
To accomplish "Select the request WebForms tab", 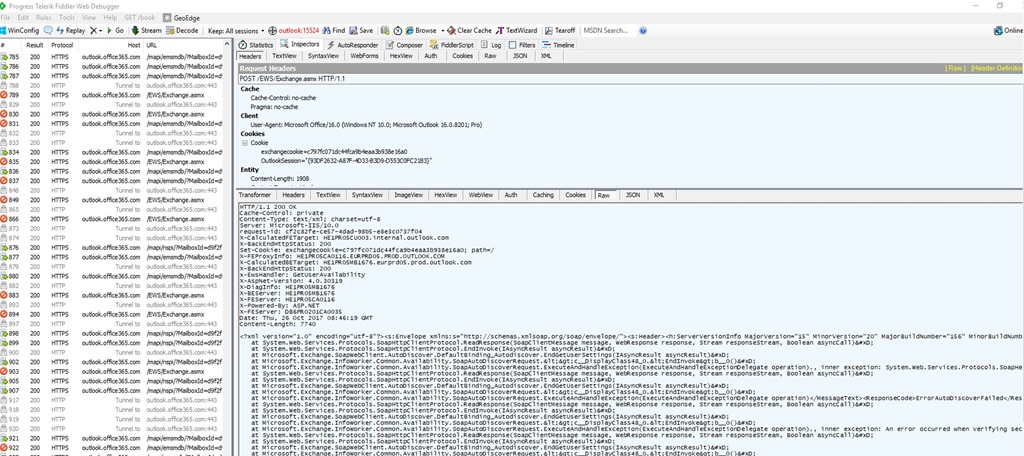I will [x=364, y=56].
